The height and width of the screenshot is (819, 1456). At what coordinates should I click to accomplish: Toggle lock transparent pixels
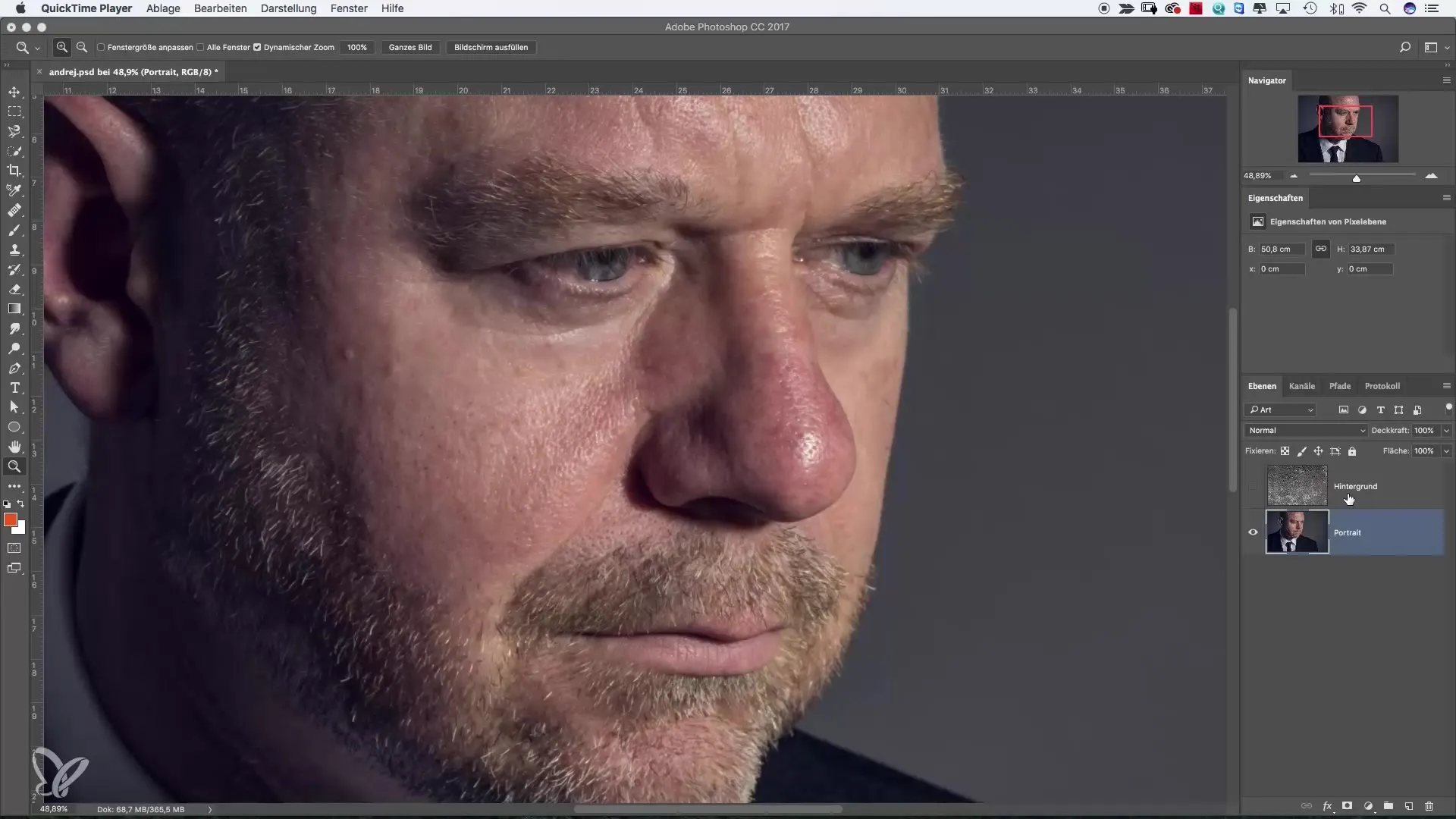pos(1285,451)
